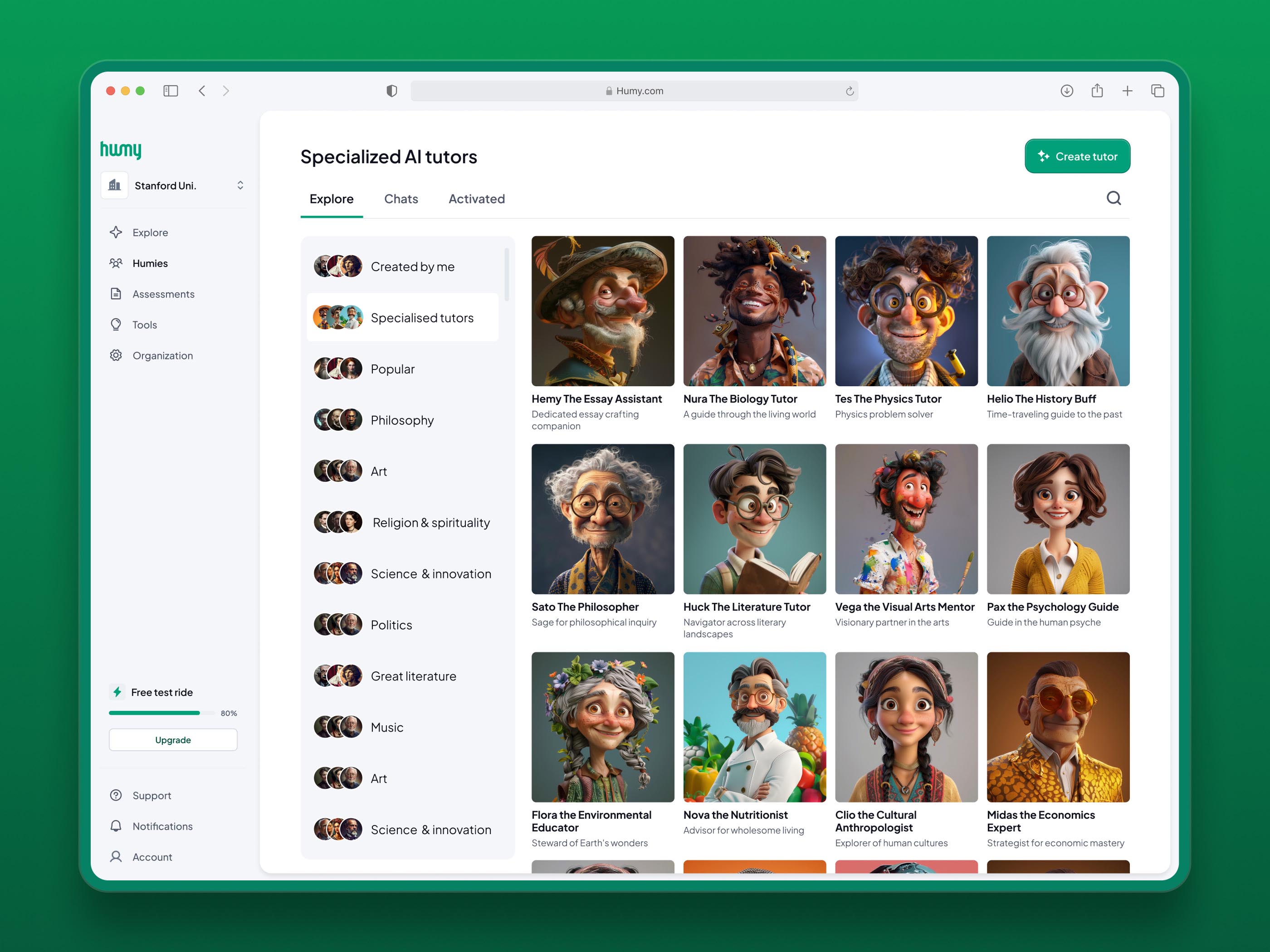Click the Humy.com address bar
This screenshot has width=1270, height=952.
tap(634, 91)
